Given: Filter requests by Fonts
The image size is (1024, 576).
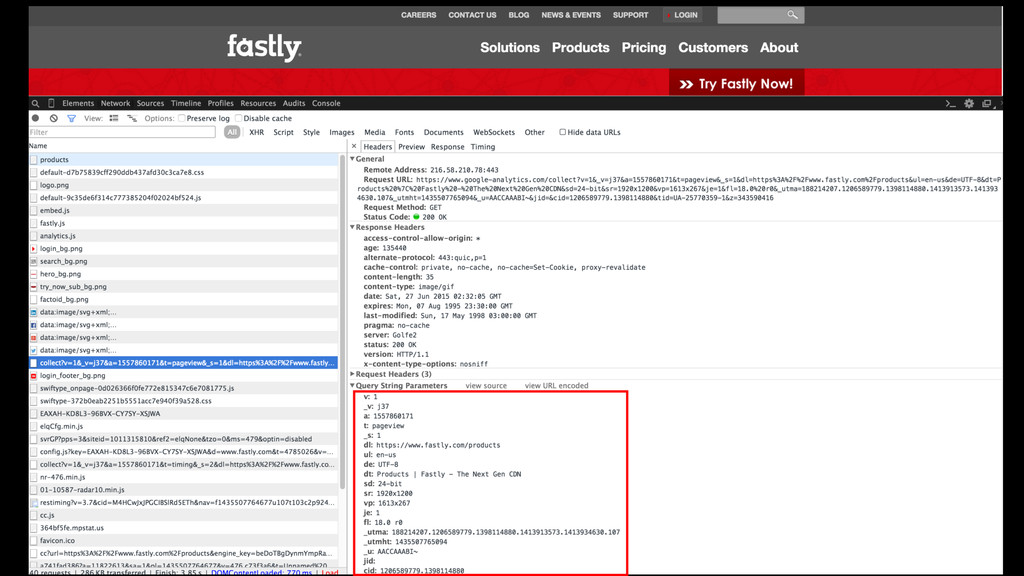Looking at the screenshot, I should (404, 132).
